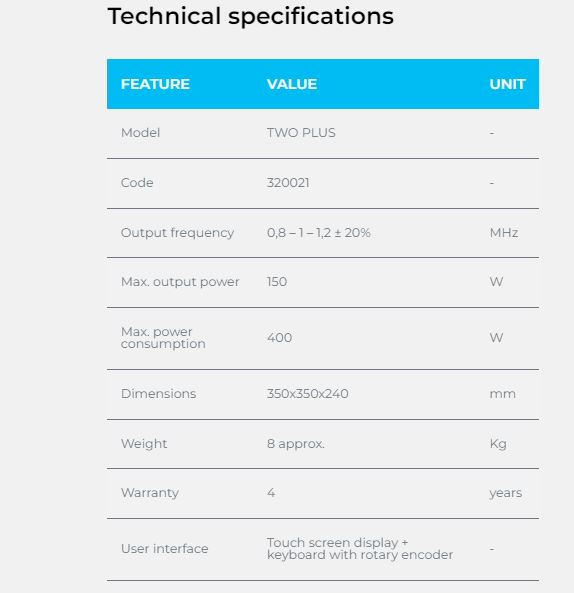574x593 pixels.
Task: Click the mm unit cell
Action: click(x=502, y=394)
